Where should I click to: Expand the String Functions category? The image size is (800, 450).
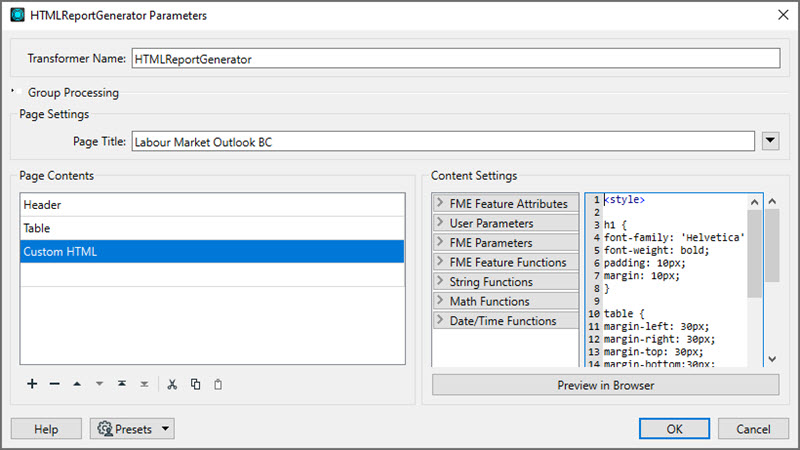tap(506, 281)
